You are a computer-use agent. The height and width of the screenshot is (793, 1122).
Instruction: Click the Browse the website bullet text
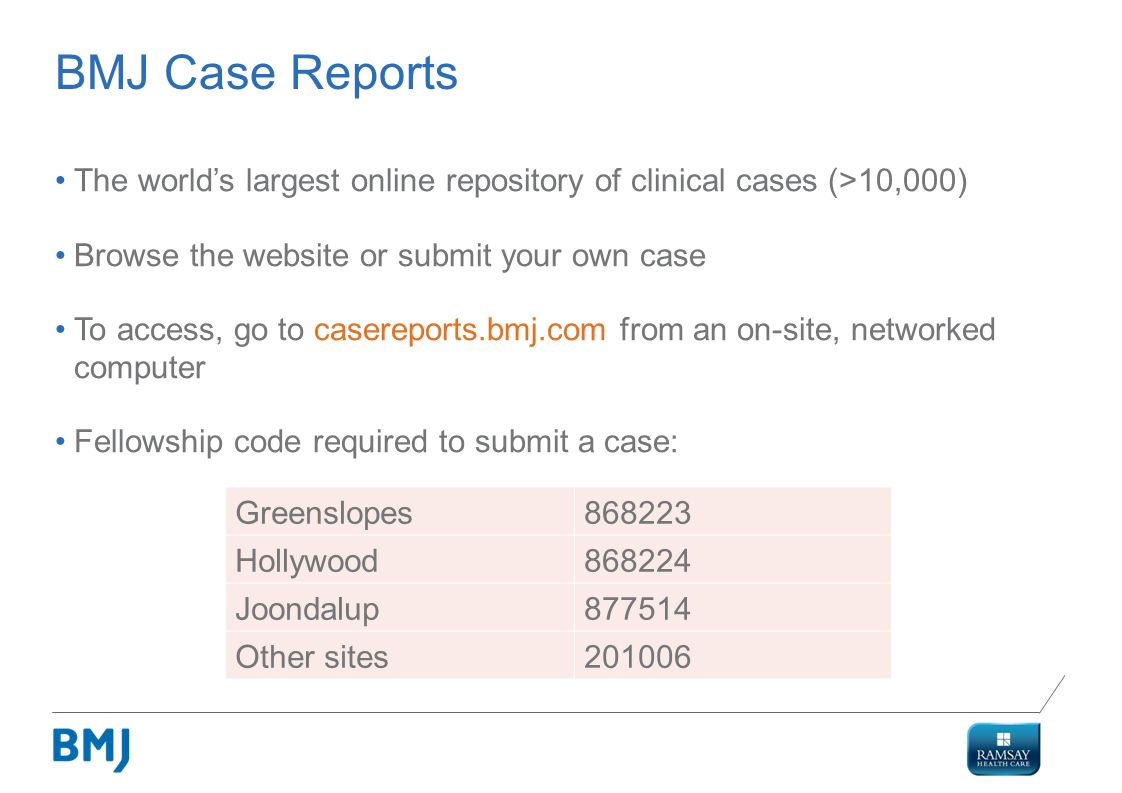tap(390, 256)
